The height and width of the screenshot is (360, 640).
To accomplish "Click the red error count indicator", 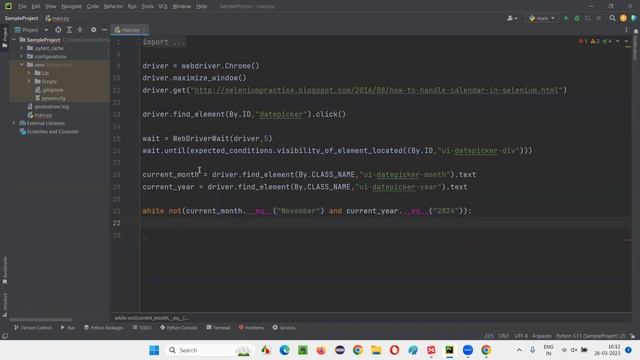I will point(583,41).
